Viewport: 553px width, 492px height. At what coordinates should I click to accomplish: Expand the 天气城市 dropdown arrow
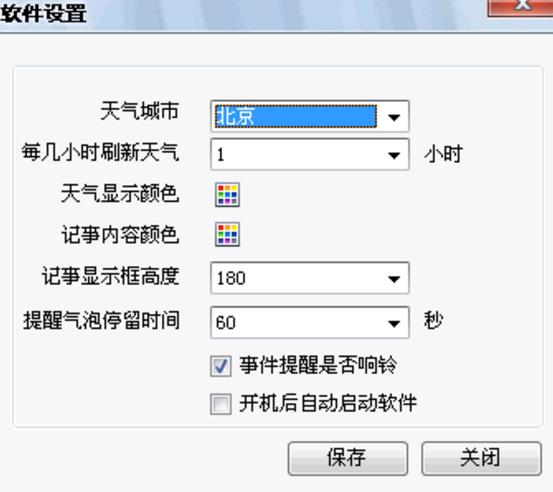click(394, 117)
